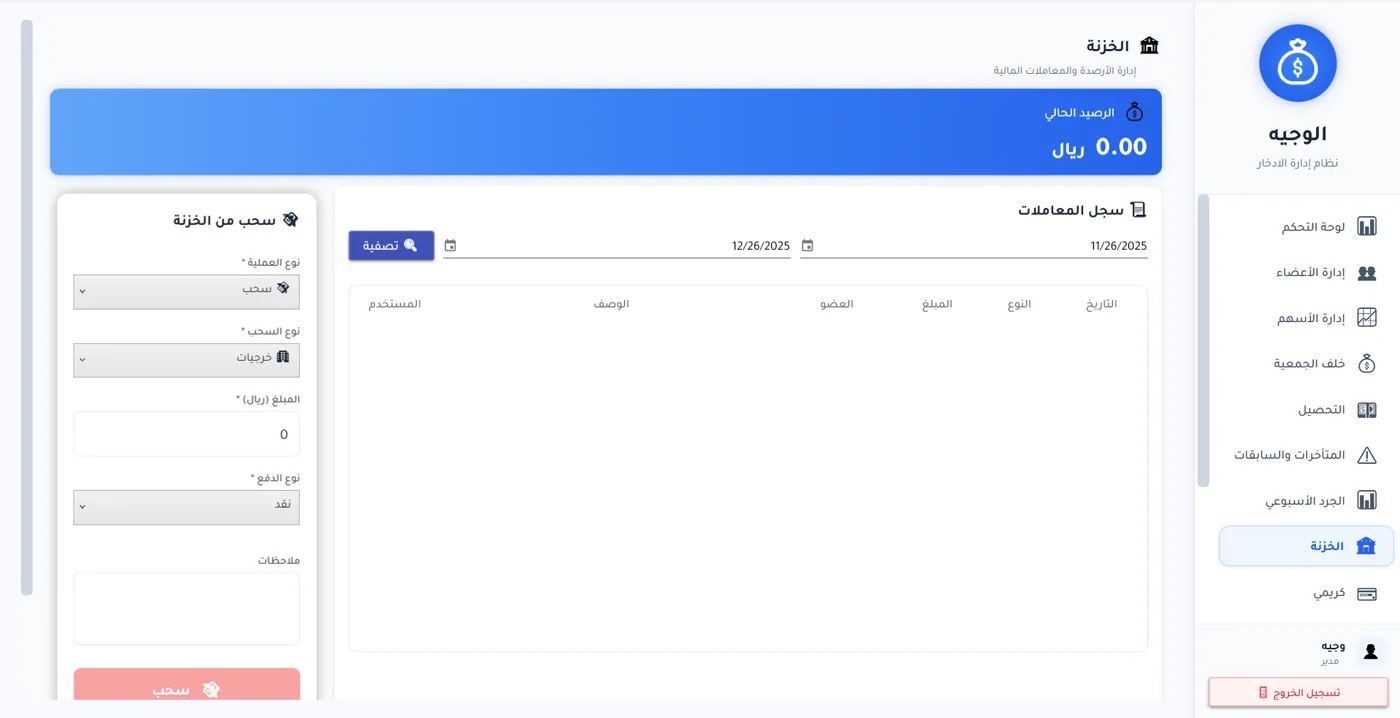Viewport: 1400px width, 718px height.
Task: Click the النوع column header
Action: (x=1019, y=304)
